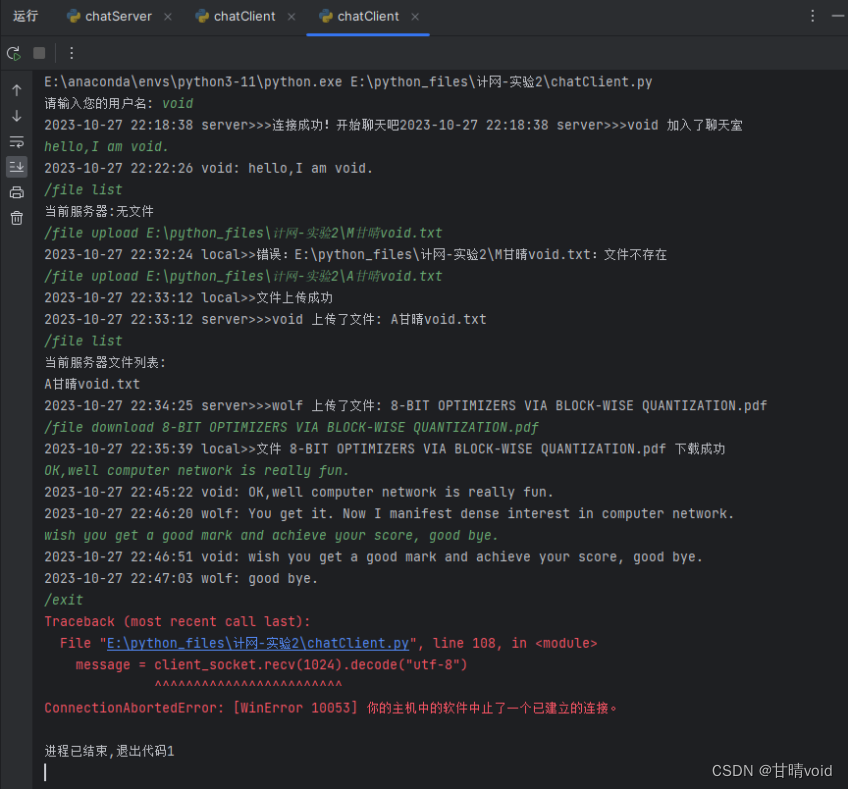Enable scroll-to-end icon highlight

tap(16, 166)
